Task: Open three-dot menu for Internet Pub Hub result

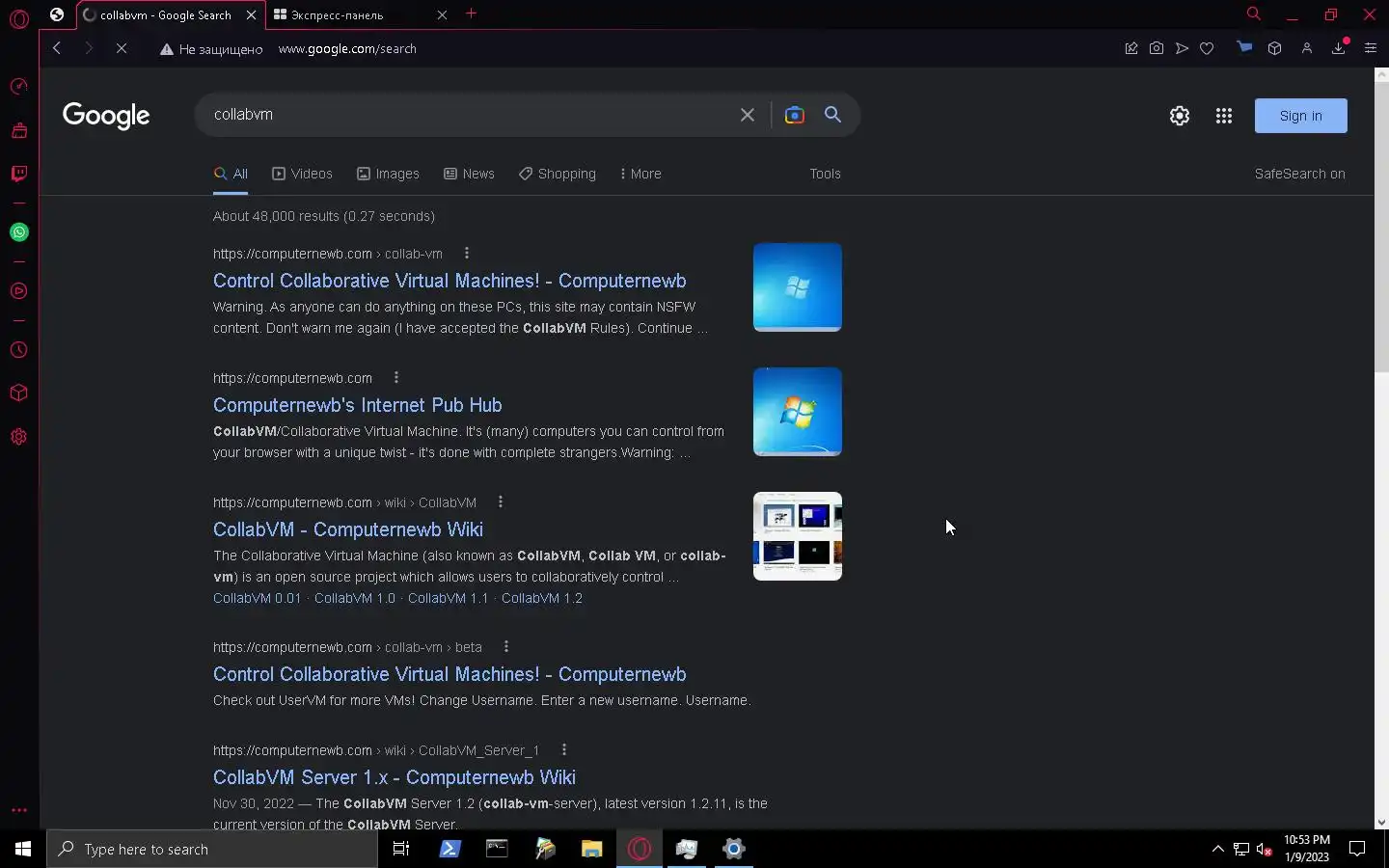Action: (x=396, y=378)
